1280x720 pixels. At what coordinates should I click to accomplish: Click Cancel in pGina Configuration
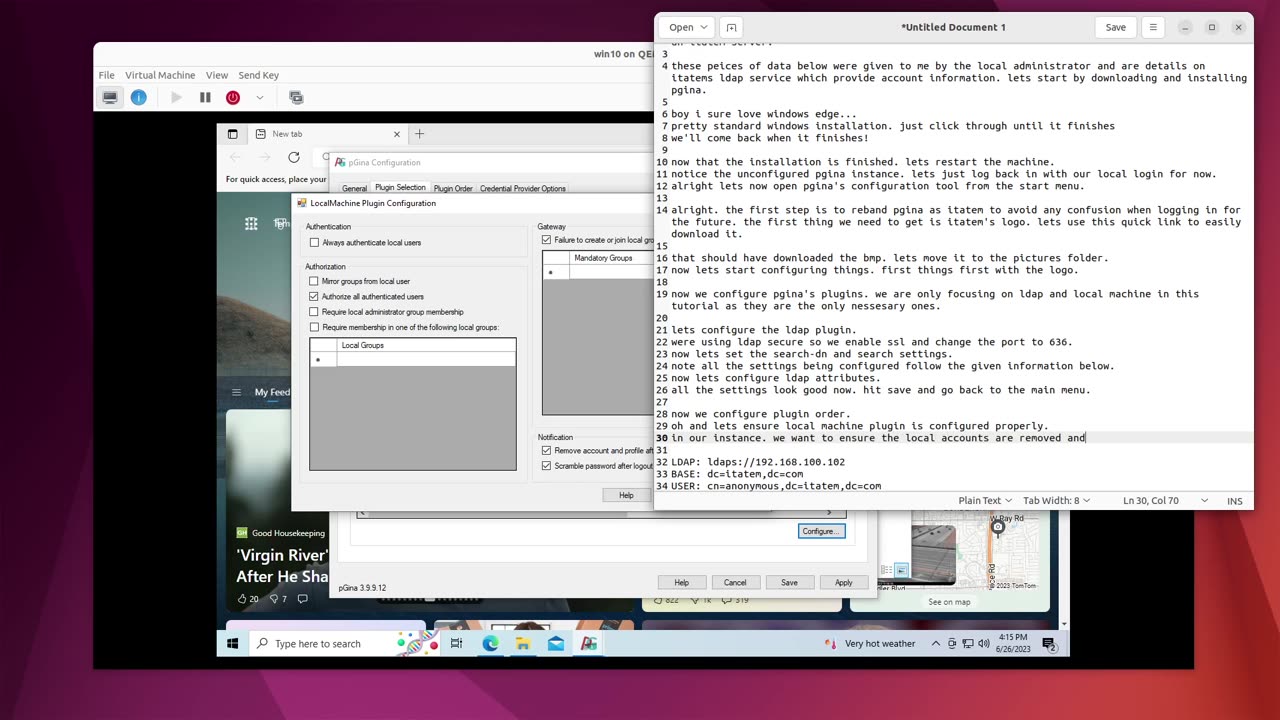[735, 582]
